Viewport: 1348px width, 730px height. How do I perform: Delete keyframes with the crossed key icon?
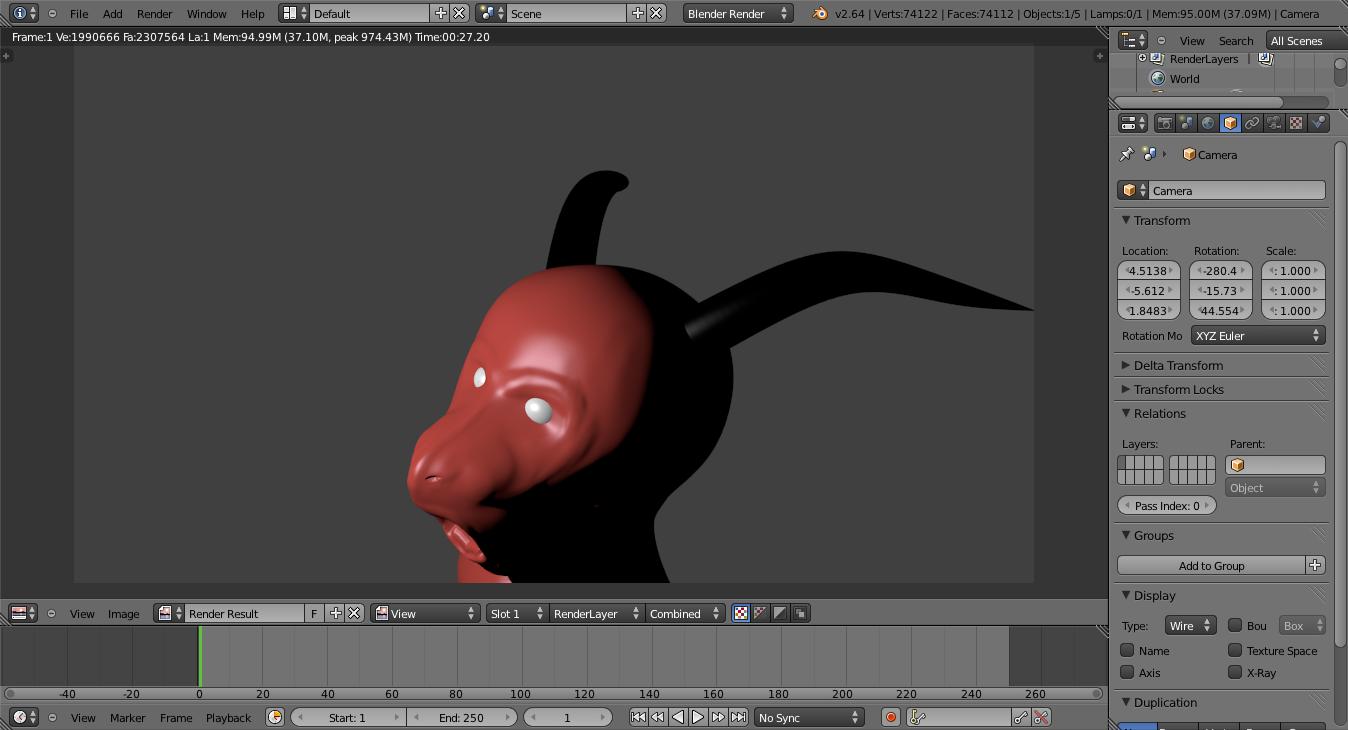point(1041,717)
